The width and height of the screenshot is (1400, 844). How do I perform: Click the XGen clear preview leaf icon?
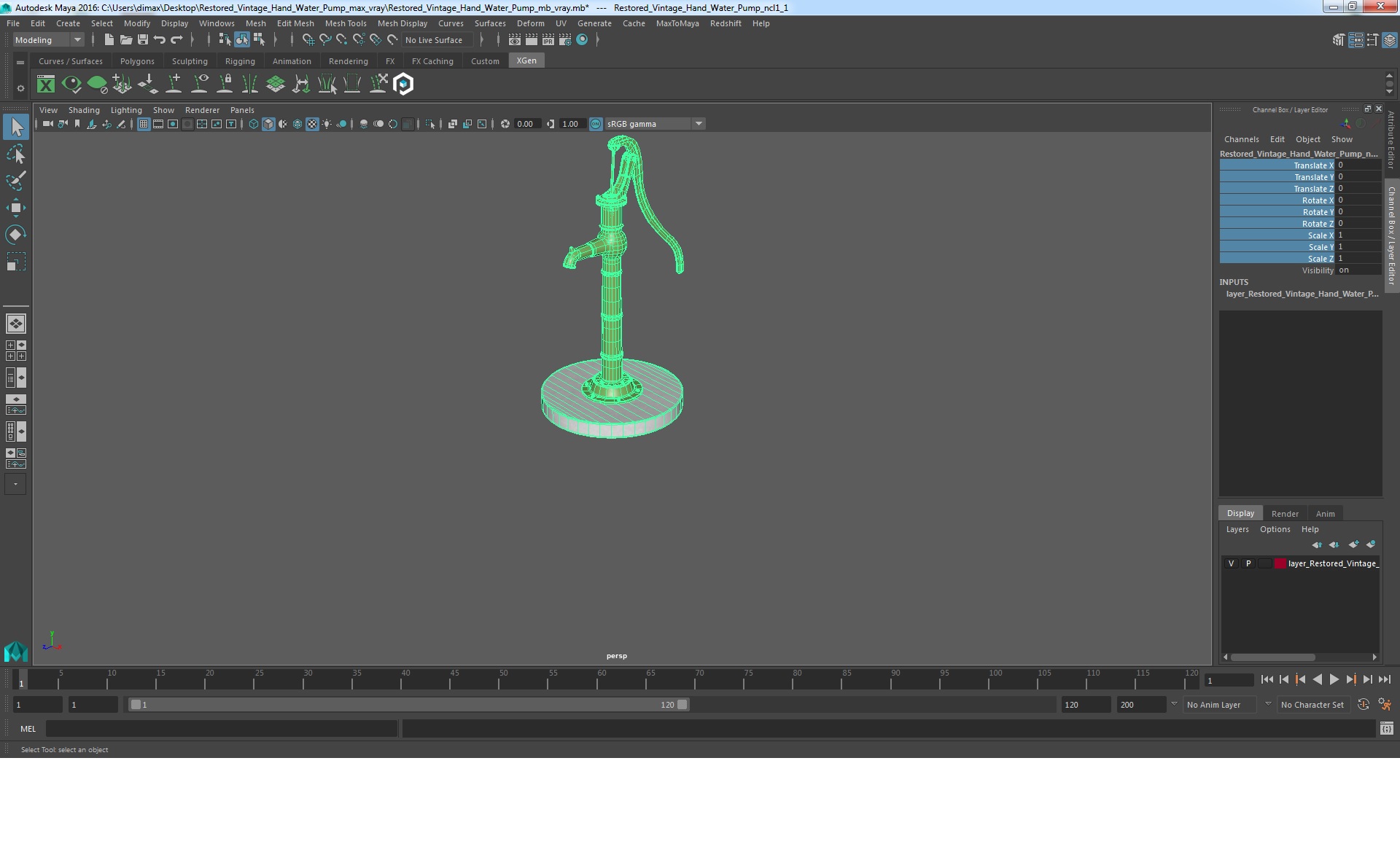coord(97,85)
